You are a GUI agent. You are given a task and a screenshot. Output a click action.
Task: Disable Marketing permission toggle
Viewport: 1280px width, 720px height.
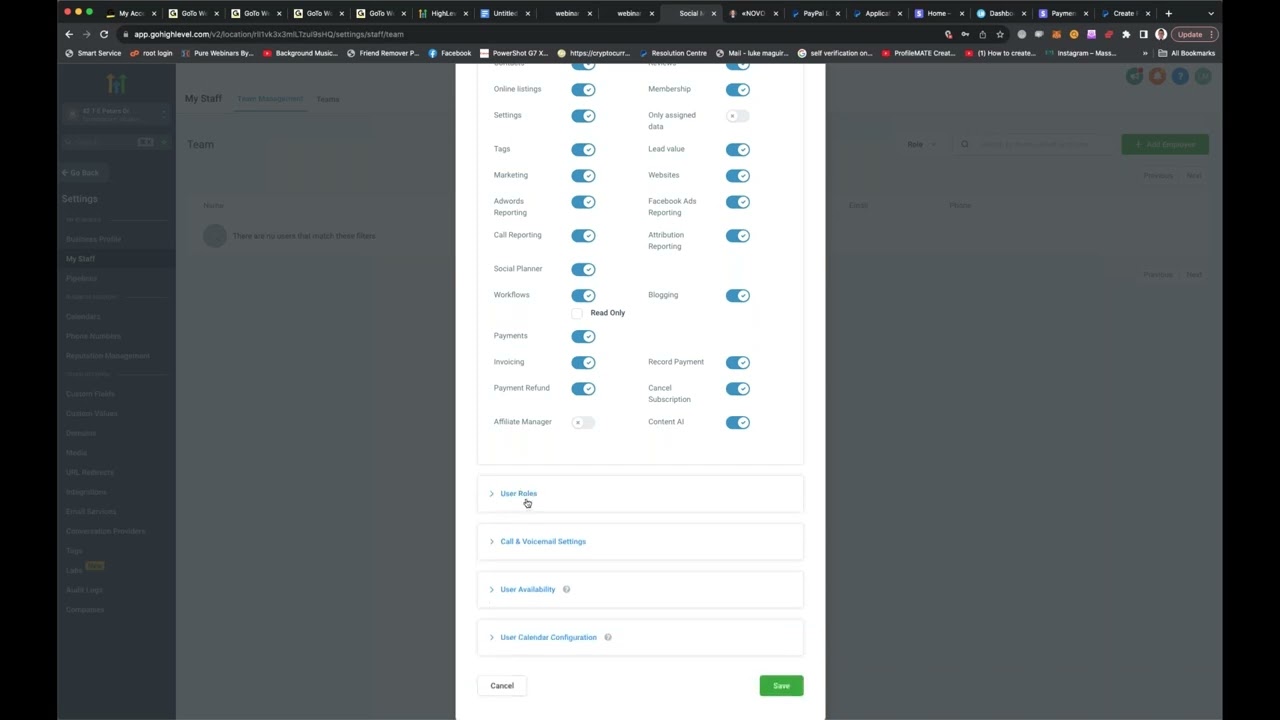coord(583,176)
